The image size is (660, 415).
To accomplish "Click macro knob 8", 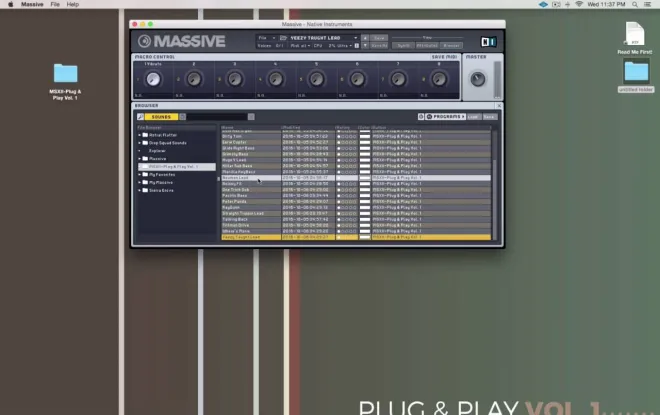I will pos(439,79).
